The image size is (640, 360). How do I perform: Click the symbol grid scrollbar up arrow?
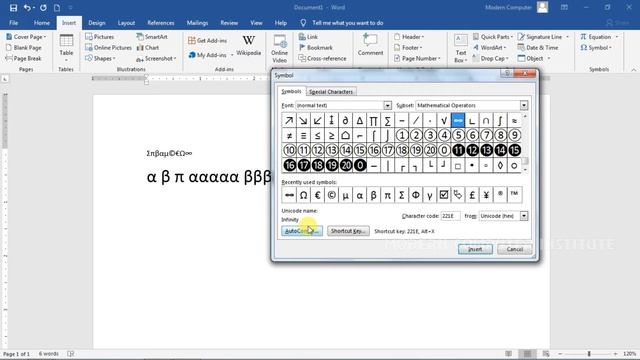[x=525, y=116]
